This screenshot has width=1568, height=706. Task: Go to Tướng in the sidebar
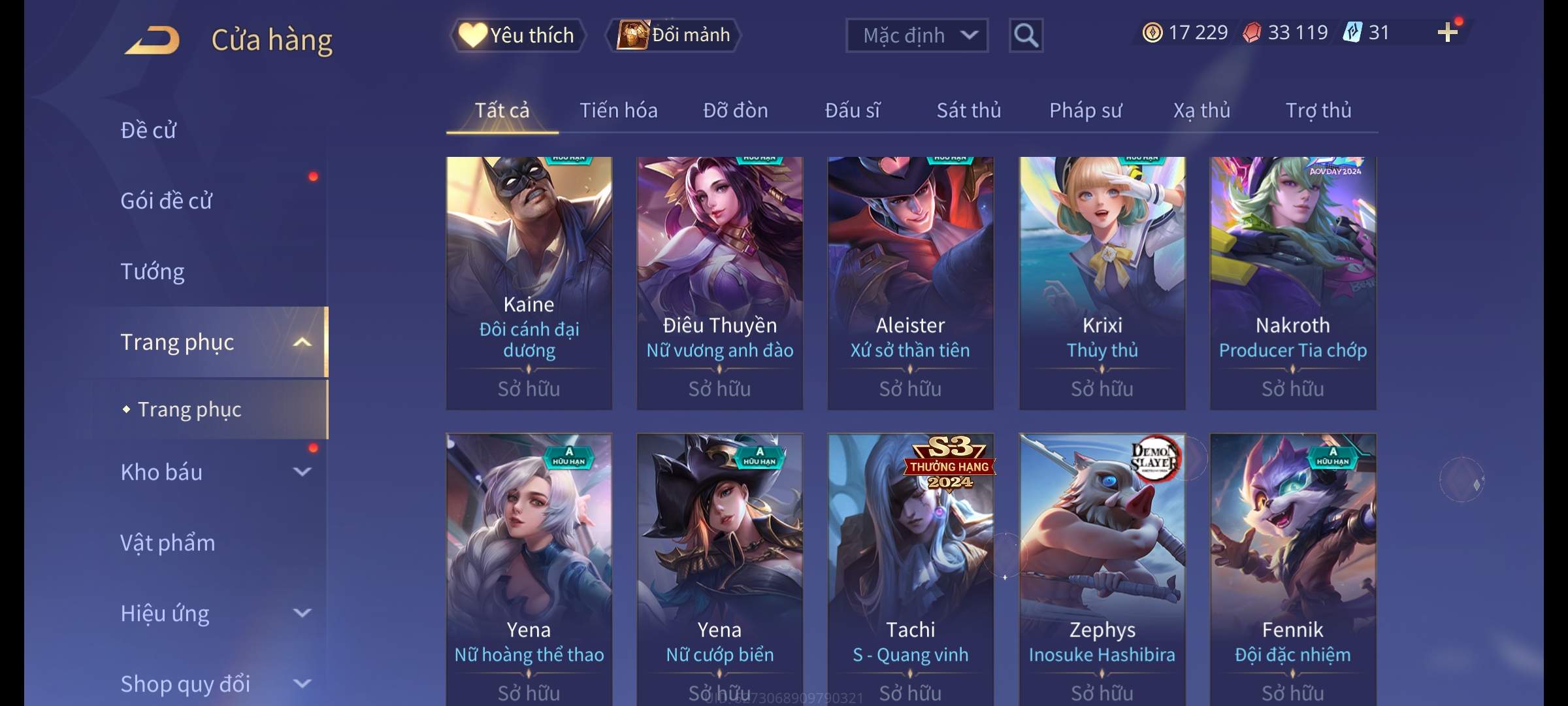[152, 271]
